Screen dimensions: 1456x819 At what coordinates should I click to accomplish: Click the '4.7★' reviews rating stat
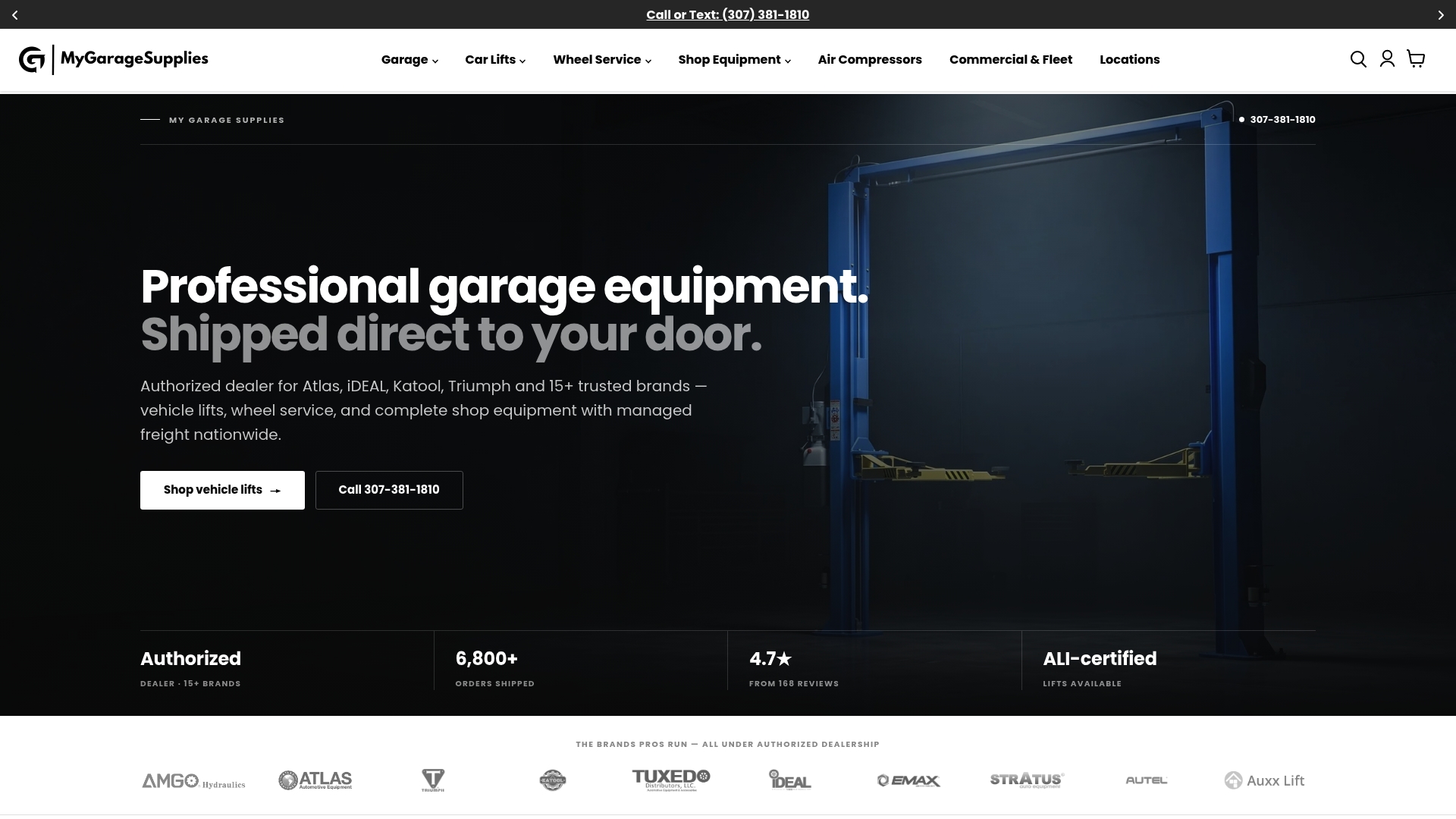770,658
